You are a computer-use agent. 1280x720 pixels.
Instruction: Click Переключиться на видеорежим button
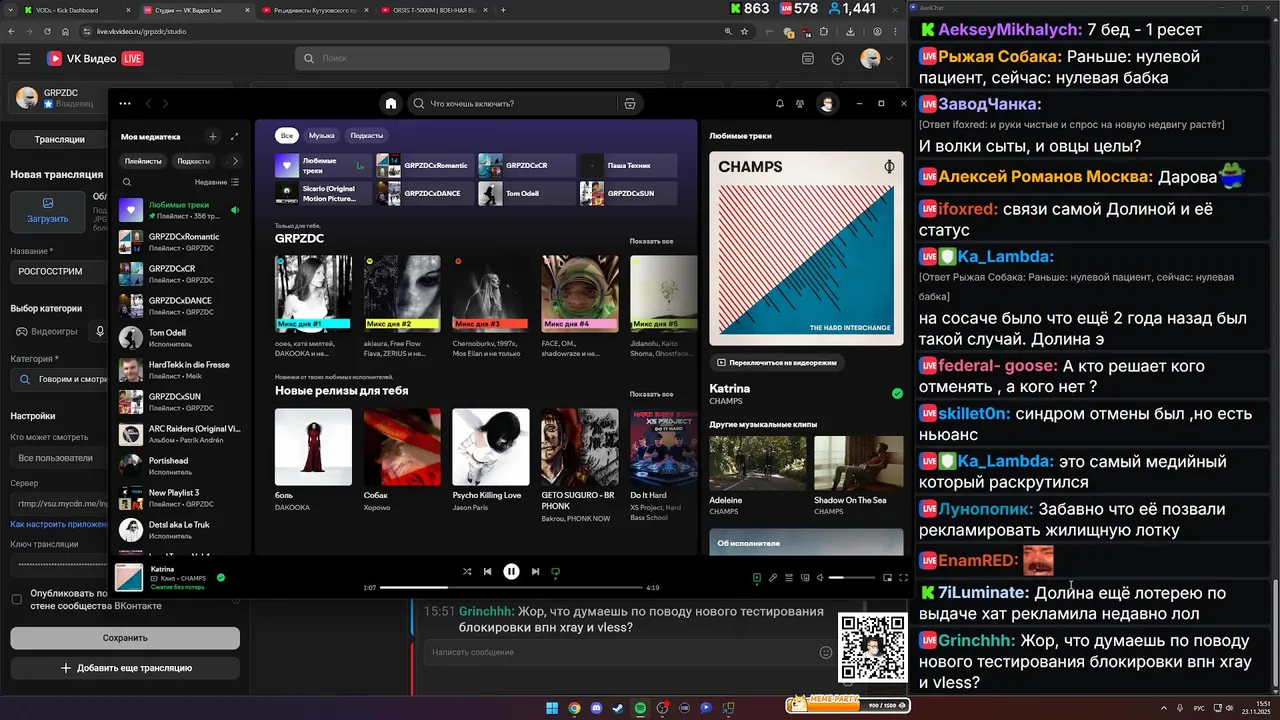(776, 362)
